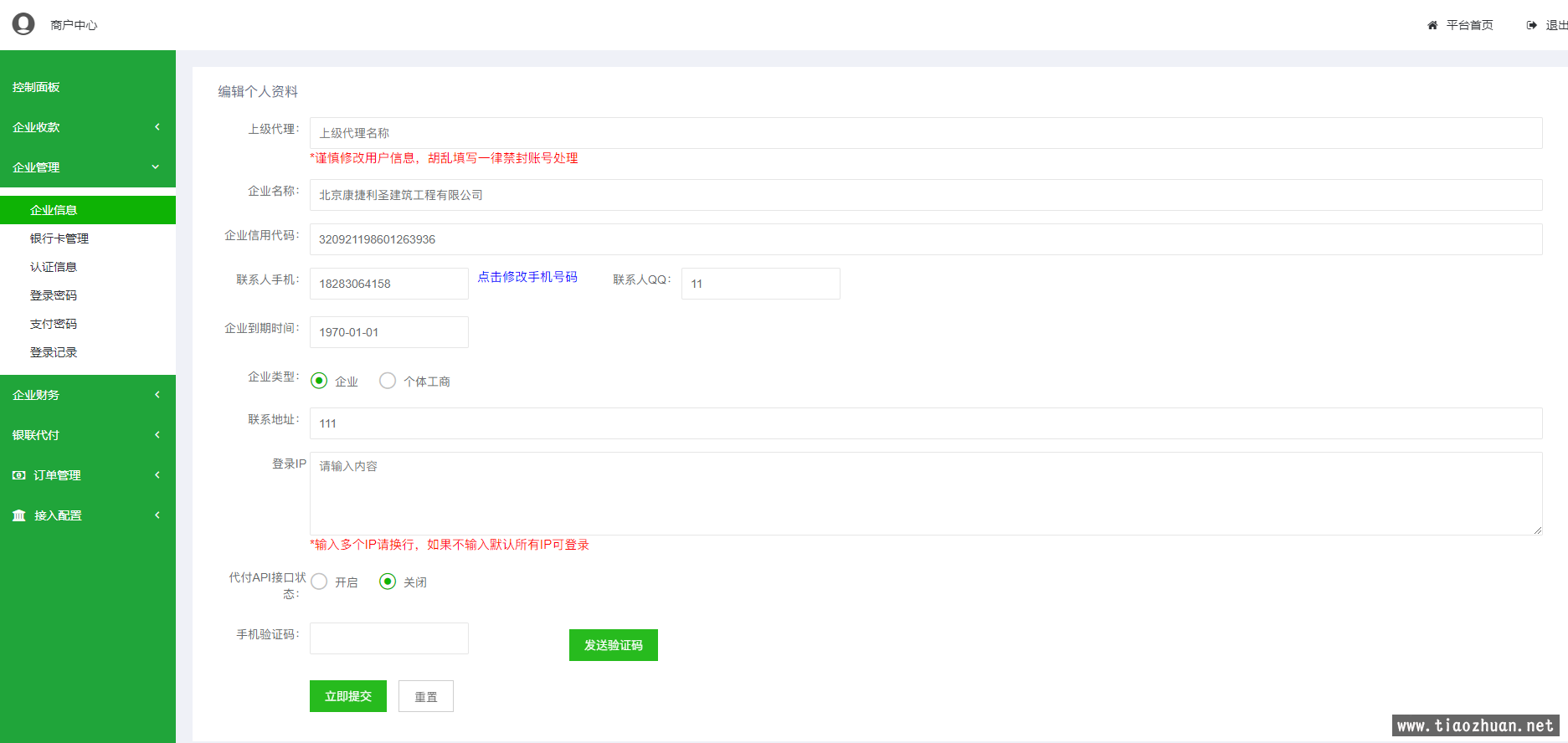Open the 登录记录 submenu item

click(x=88, y=352)
